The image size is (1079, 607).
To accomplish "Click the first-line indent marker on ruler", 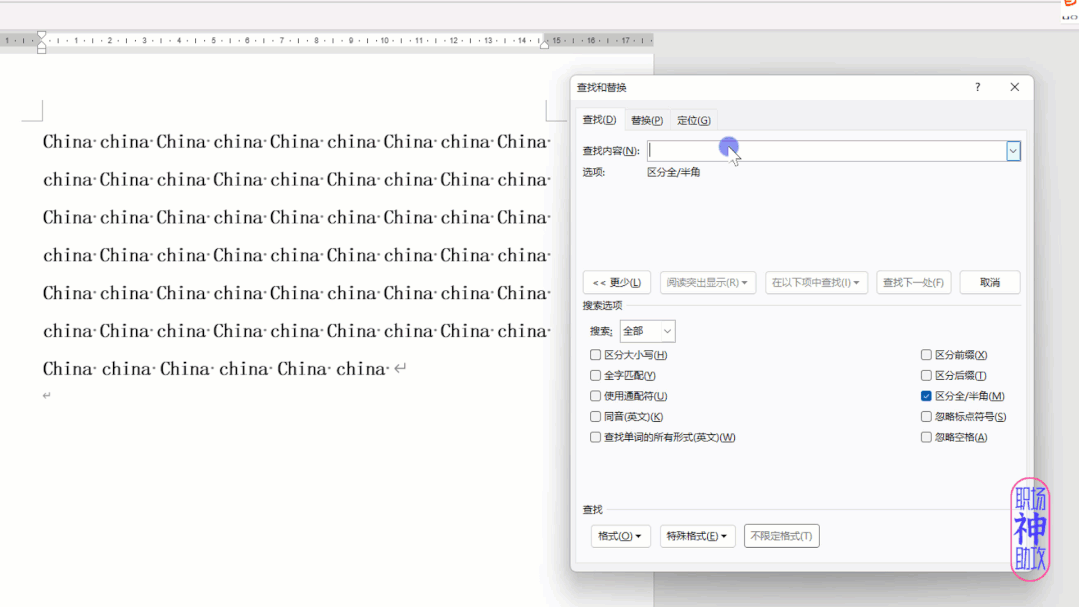I will coord(41,34).
